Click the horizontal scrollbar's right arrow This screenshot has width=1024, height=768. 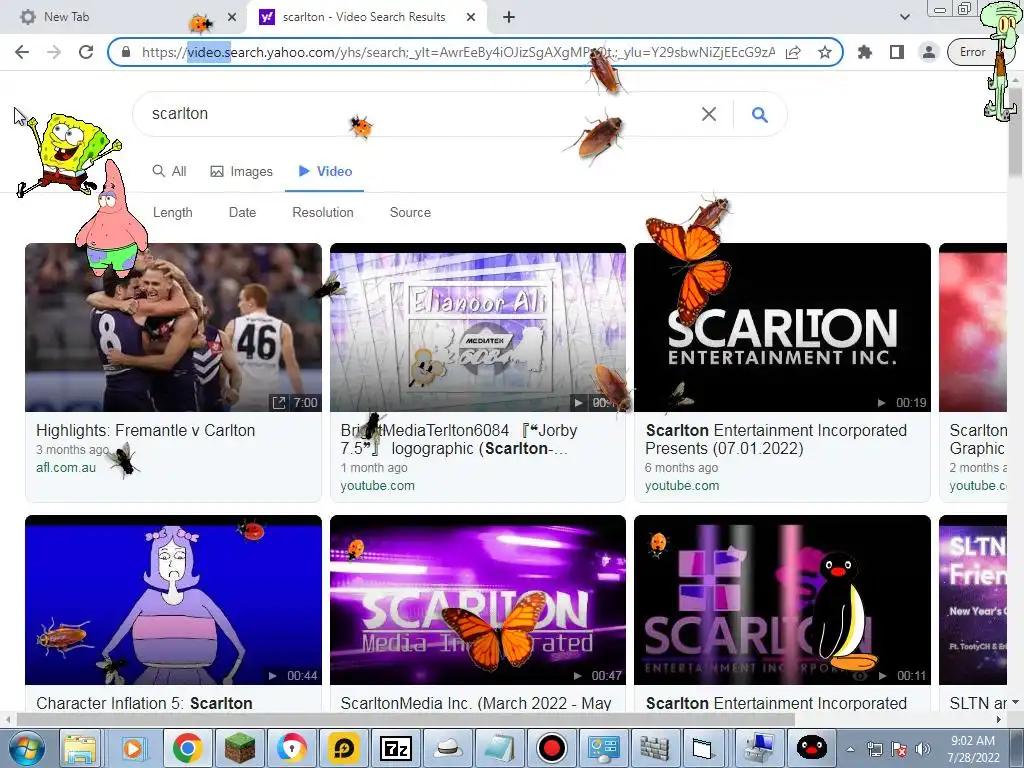point(998,720)
